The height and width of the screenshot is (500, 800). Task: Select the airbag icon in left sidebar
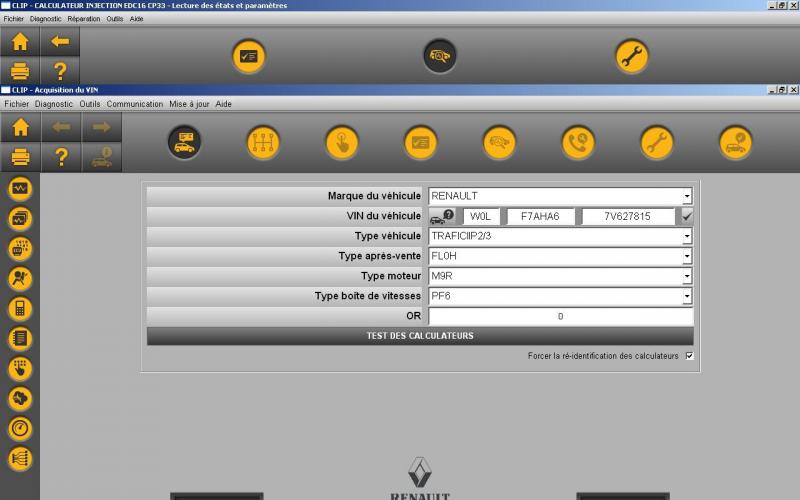click(20, 279)
